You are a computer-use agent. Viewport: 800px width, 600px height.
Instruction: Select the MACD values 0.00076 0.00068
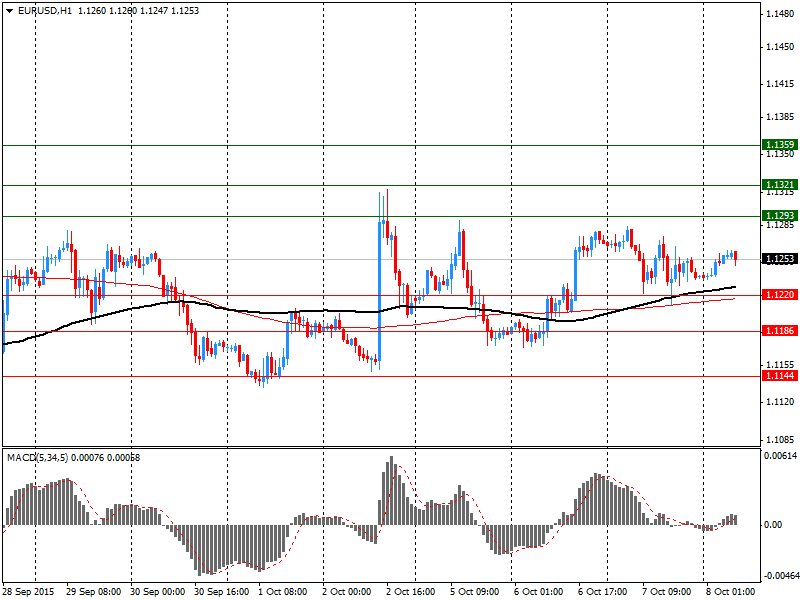(106, 458)
